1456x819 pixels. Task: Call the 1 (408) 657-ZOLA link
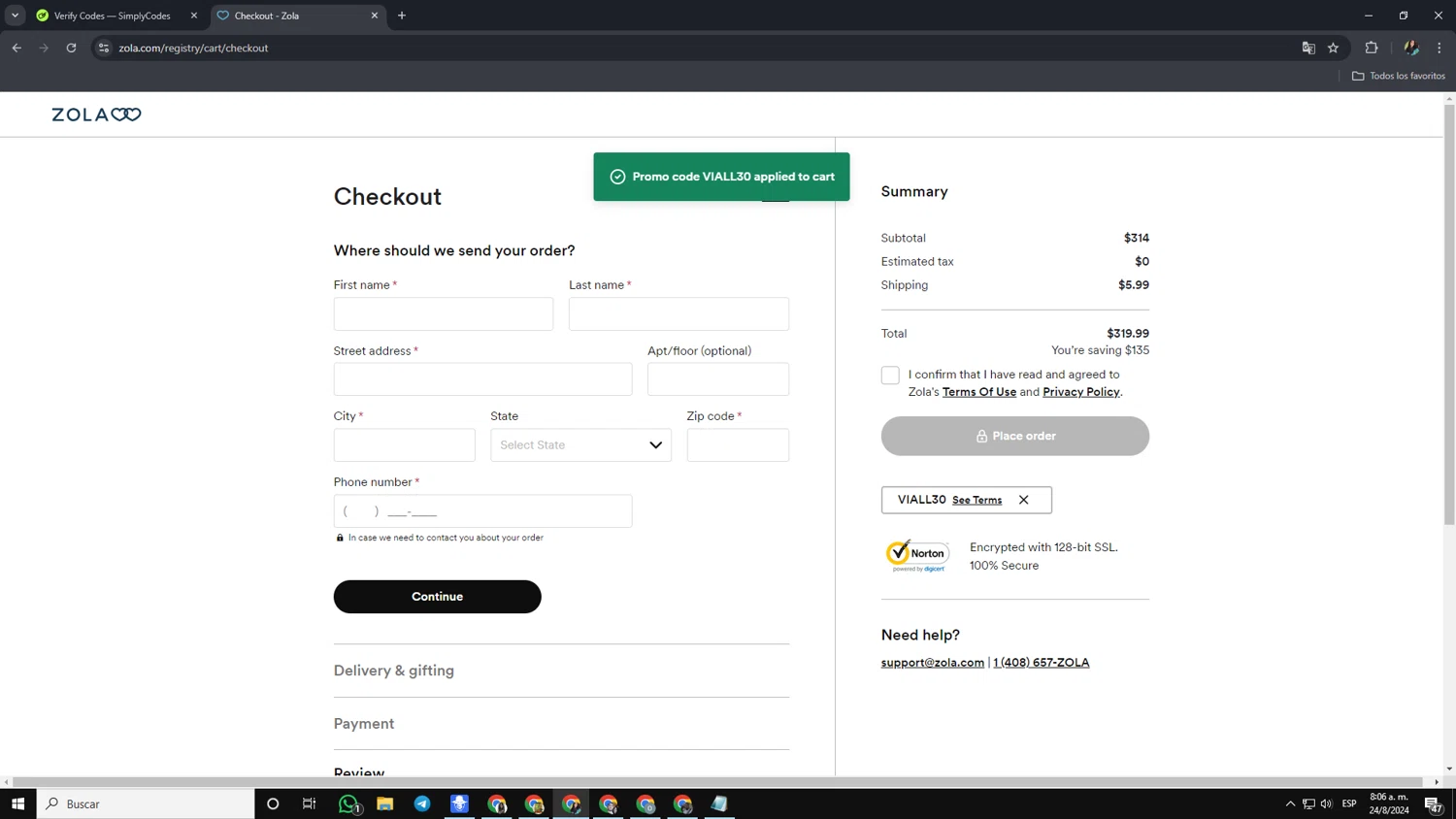tap(1042, 663)
